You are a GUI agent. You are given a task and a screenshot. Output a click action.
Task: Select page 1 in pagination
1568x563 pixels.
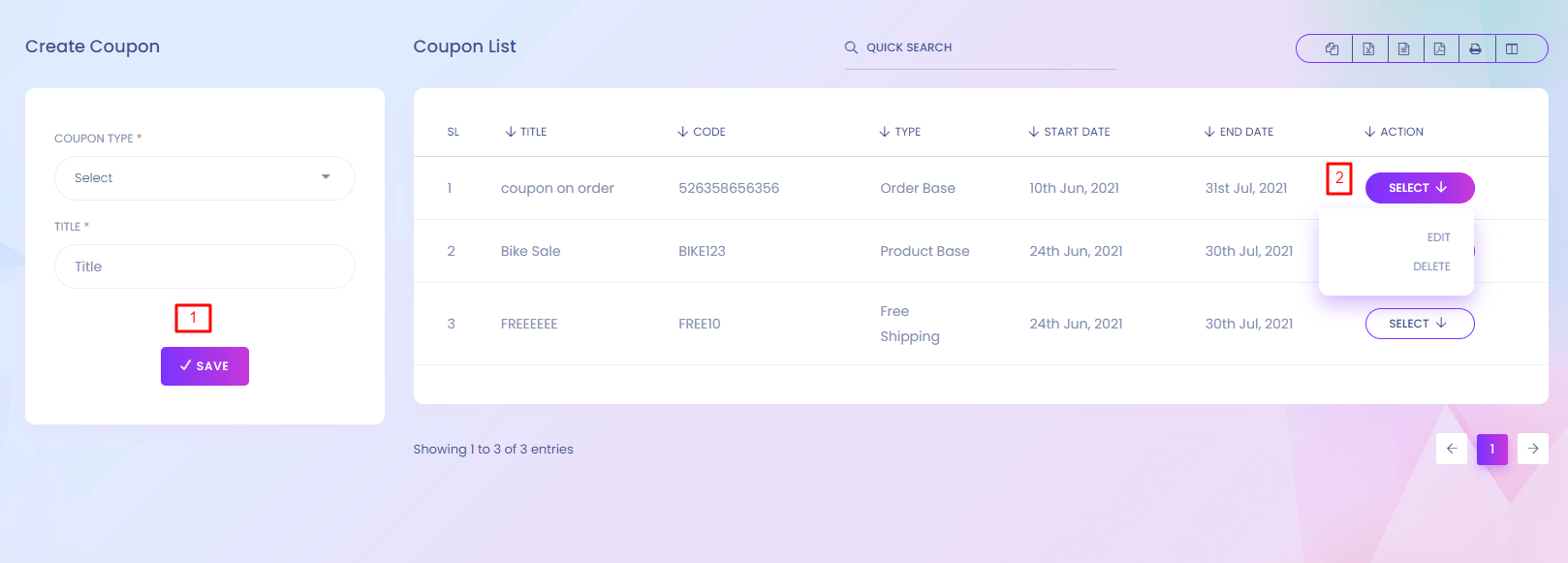coord(1491,449)
